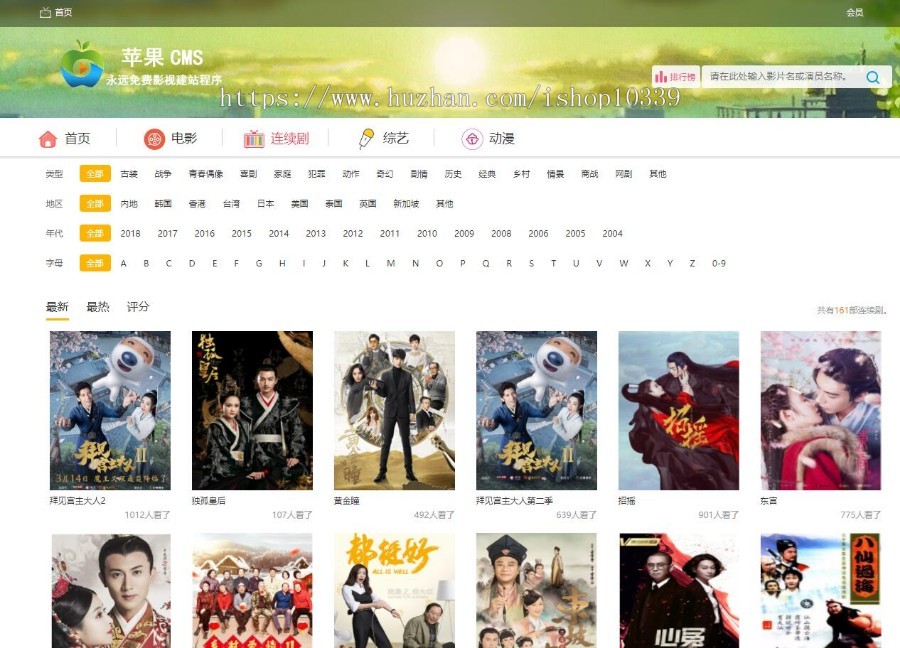Open the 排行榜 ranking chart icon
The width and height of the screenshot is (900, 648).
(662, 77)
